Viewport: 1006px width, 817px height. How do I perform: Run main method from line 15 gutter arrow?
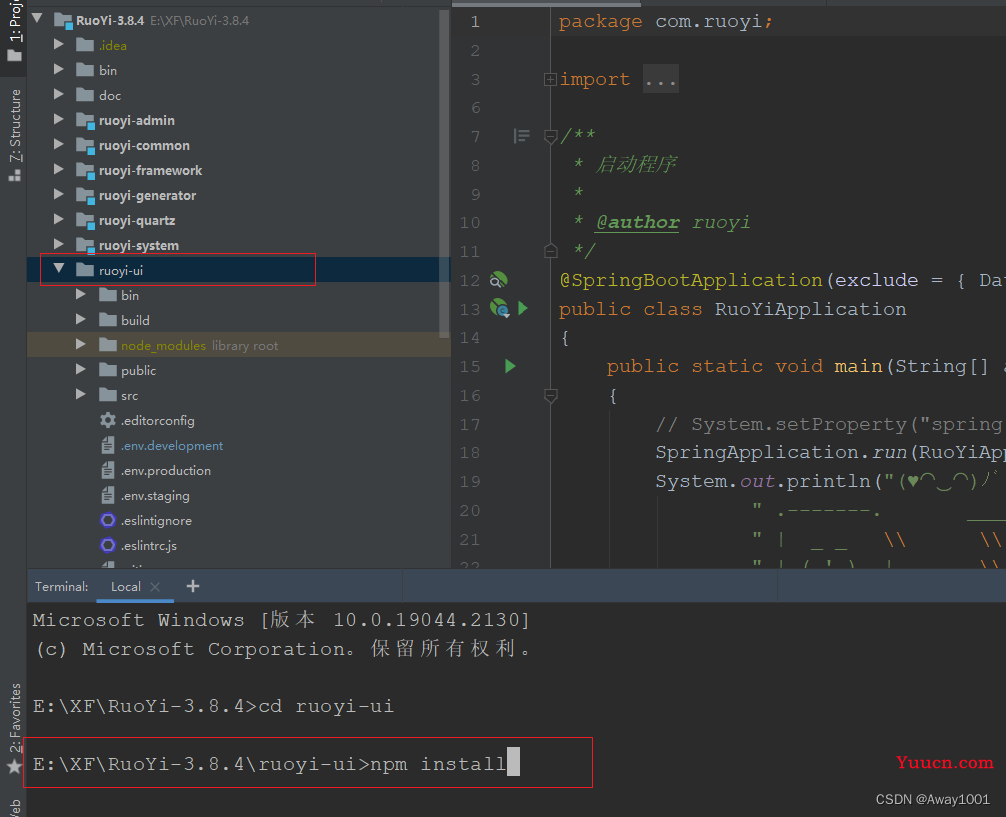coord(510,366)
